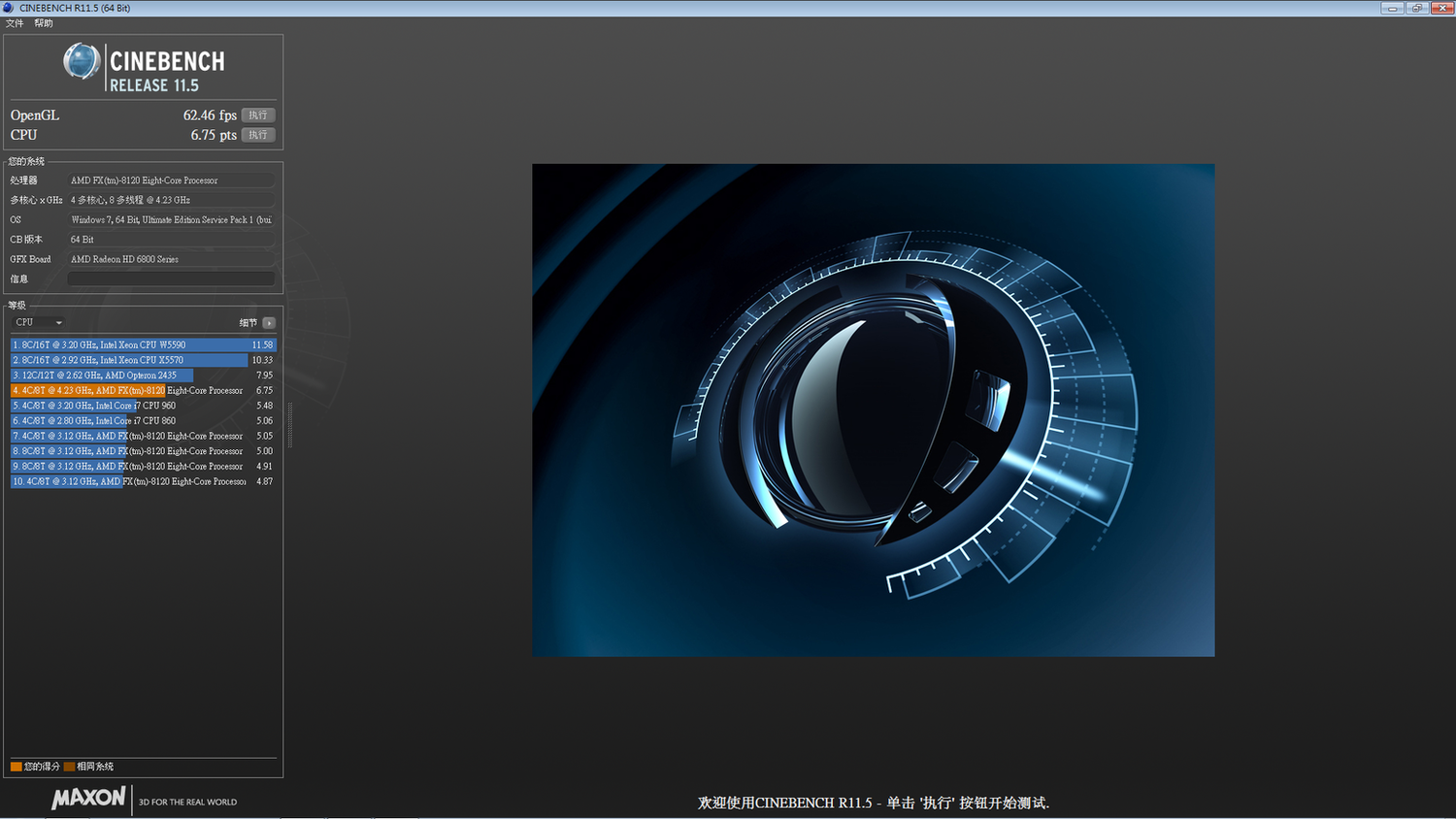Click the cores field 4 多核心, 8 多线程

(x=171, y=200)
